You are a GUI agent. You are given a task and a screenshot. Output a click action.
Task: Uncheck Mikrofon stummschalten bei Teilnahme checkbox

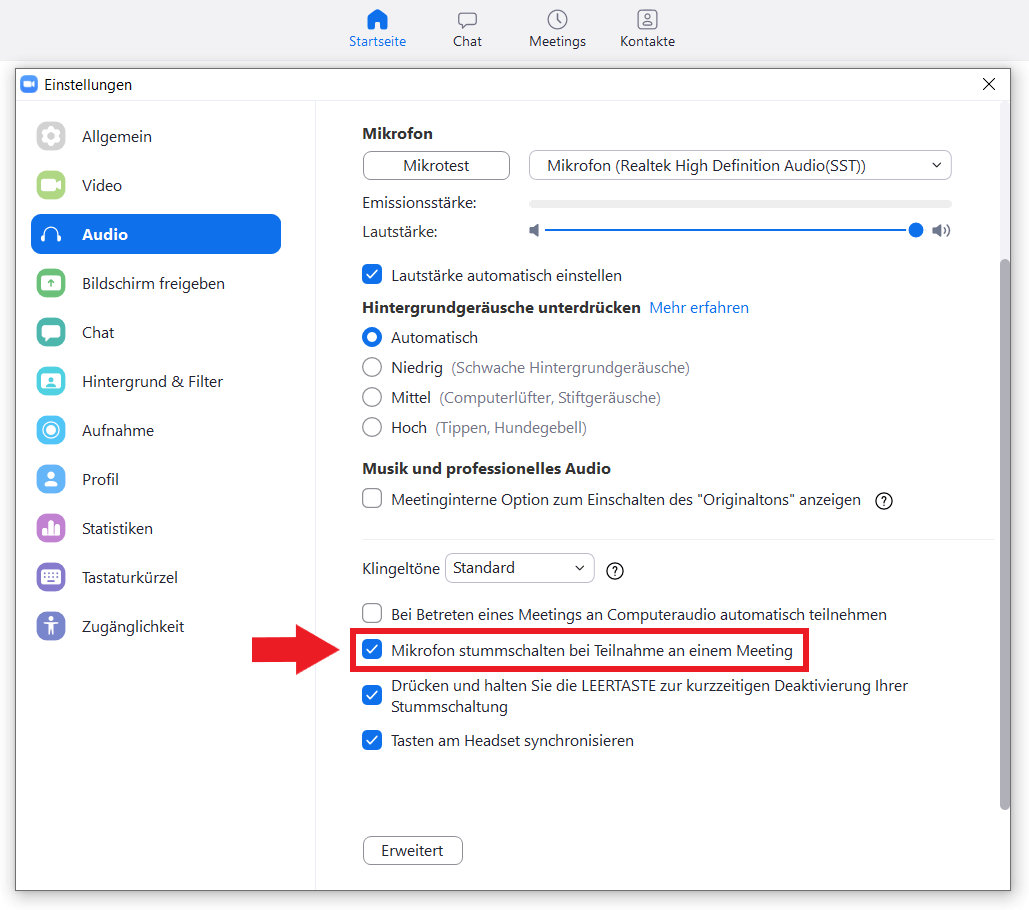coord(372,650)
